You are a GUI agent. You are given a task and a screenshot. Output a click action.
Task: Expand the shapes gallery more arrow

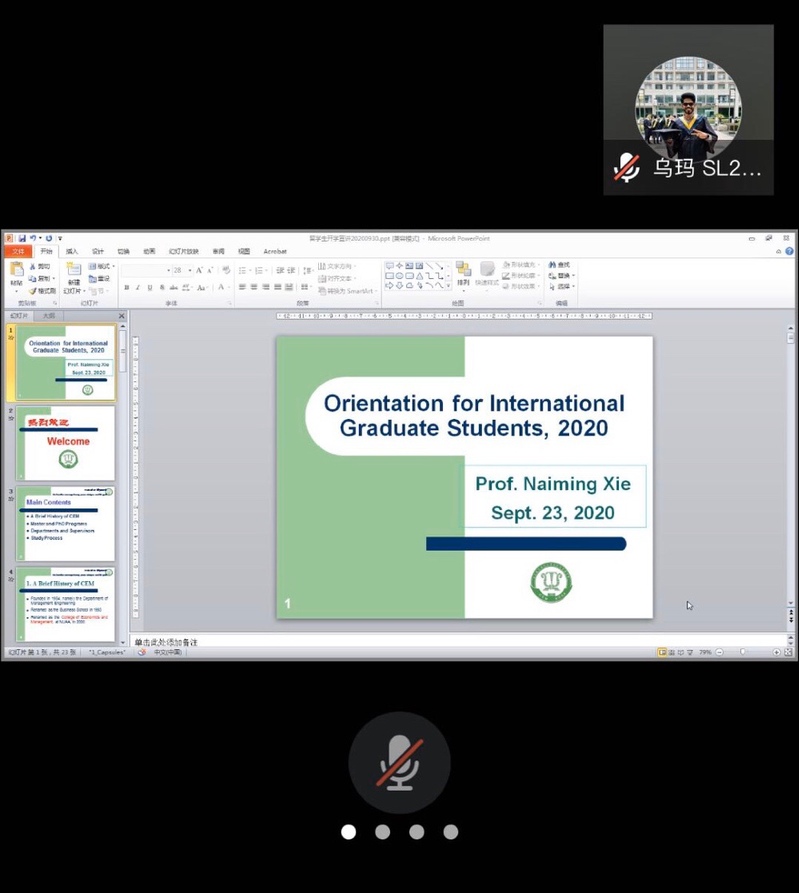pyautogui.click(x=448, y=287)
